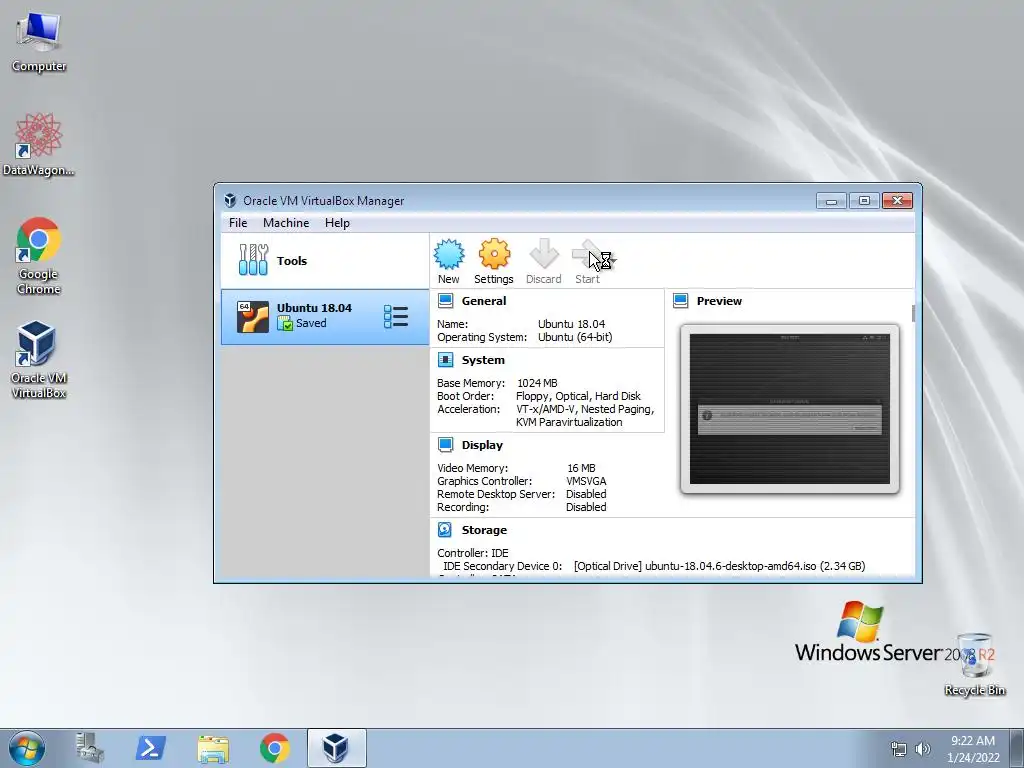Viewport: 1024px width, 768px height.
Task: Click the Preview heading label
Action: 719,301
